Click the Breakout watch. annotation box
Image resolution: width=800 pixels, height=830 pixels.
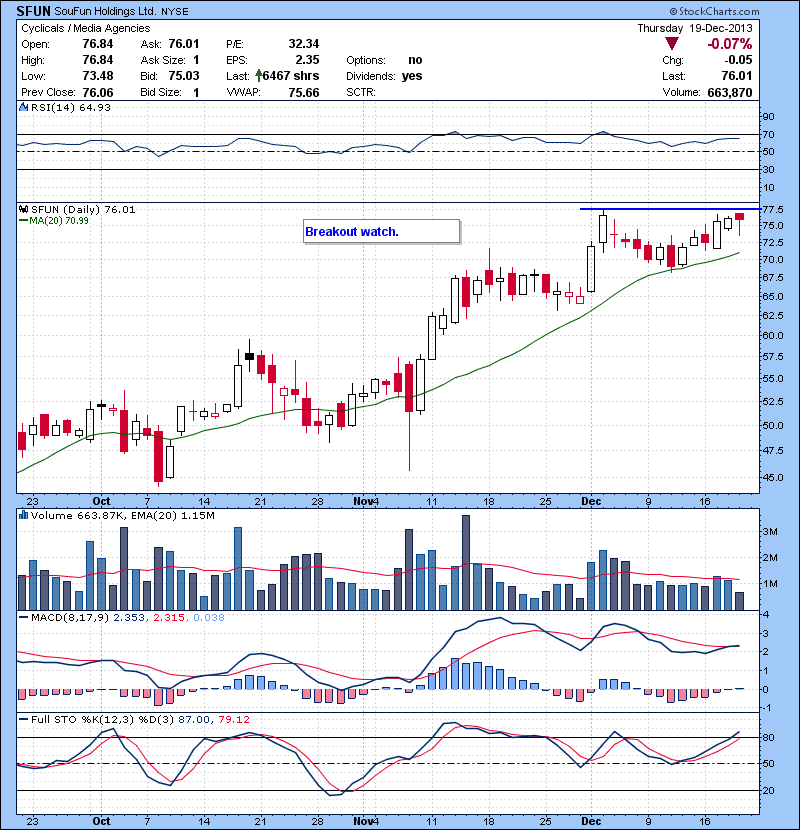point(381,231)
